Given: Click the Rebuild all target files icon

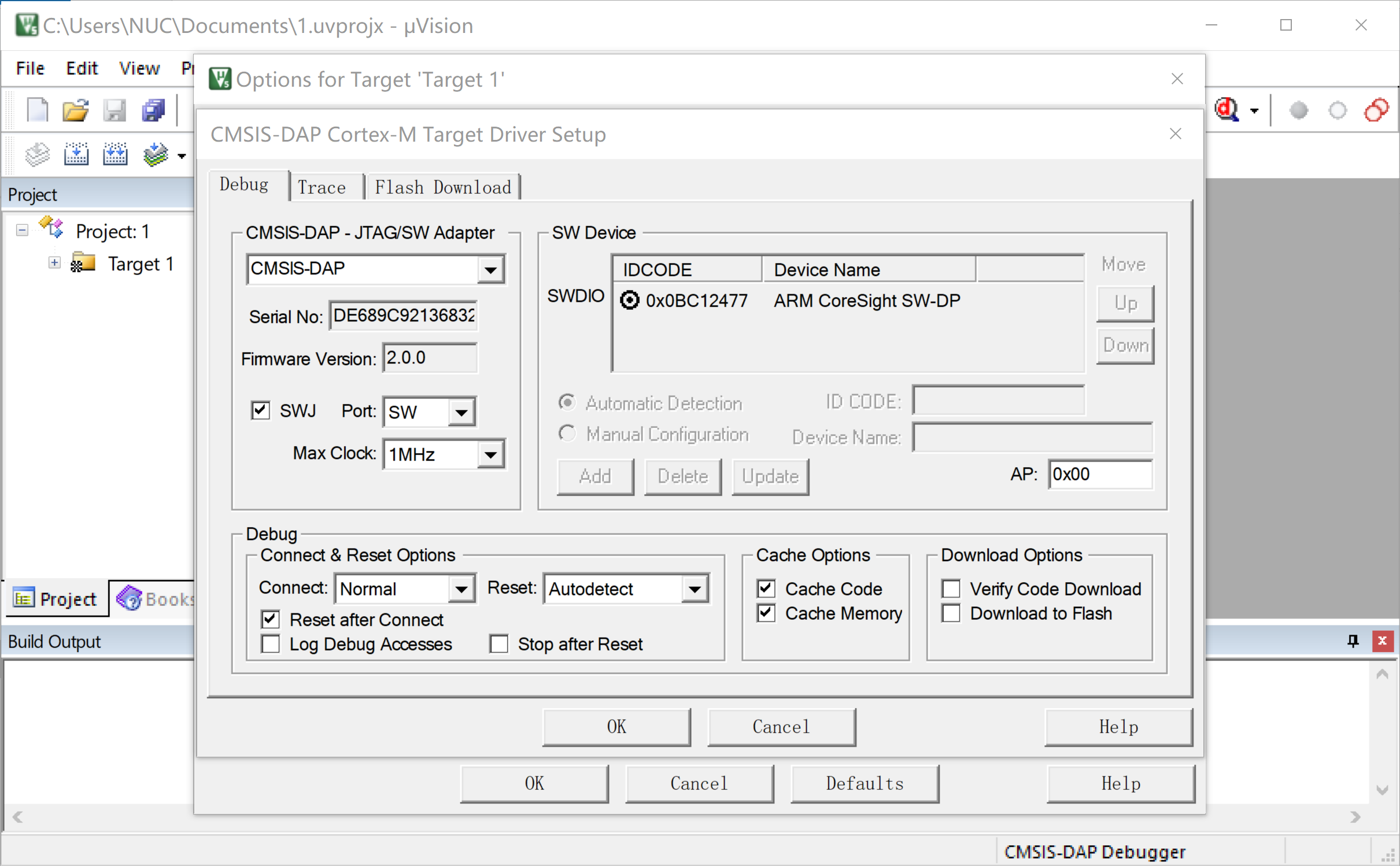Looking at the screenshot, I should (114, 155).
